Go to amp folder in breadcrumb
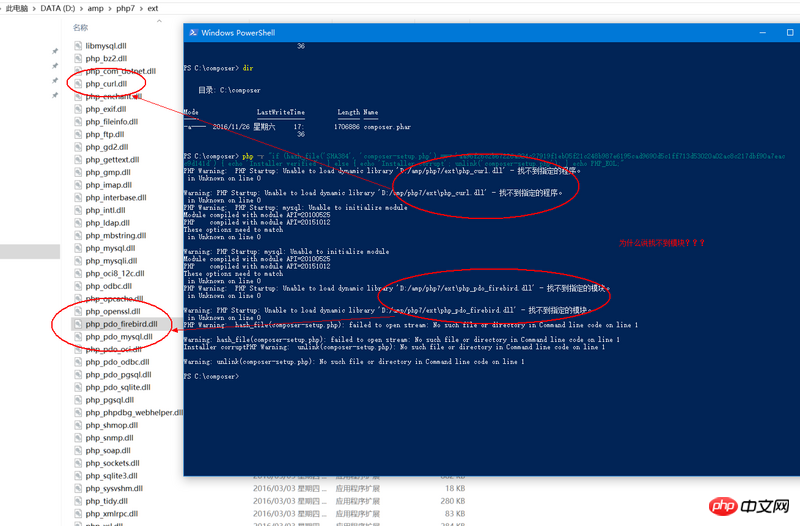 [x=95, y=8]
